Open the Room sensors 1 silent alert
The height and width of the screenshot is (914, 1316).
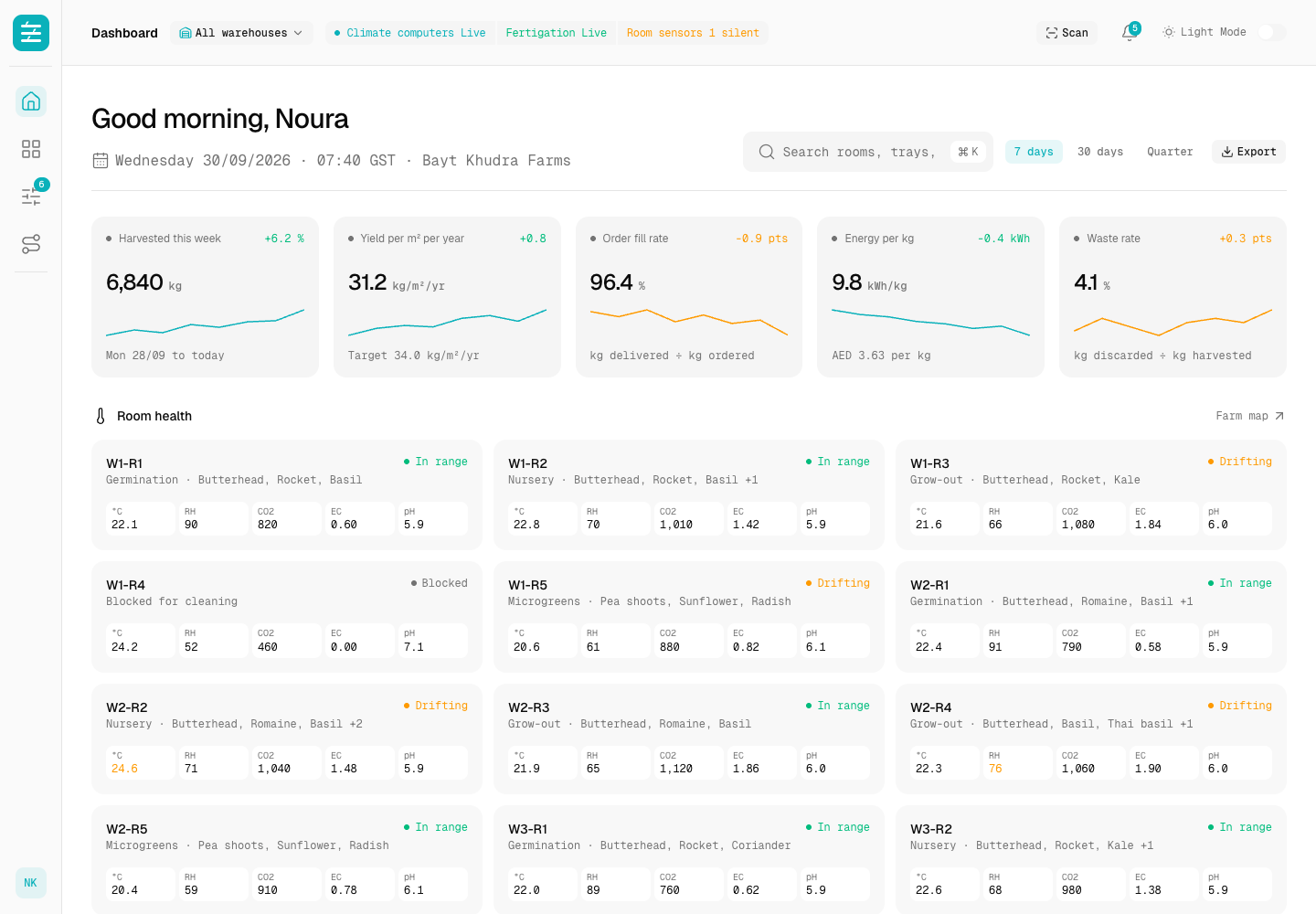point(693,33)
